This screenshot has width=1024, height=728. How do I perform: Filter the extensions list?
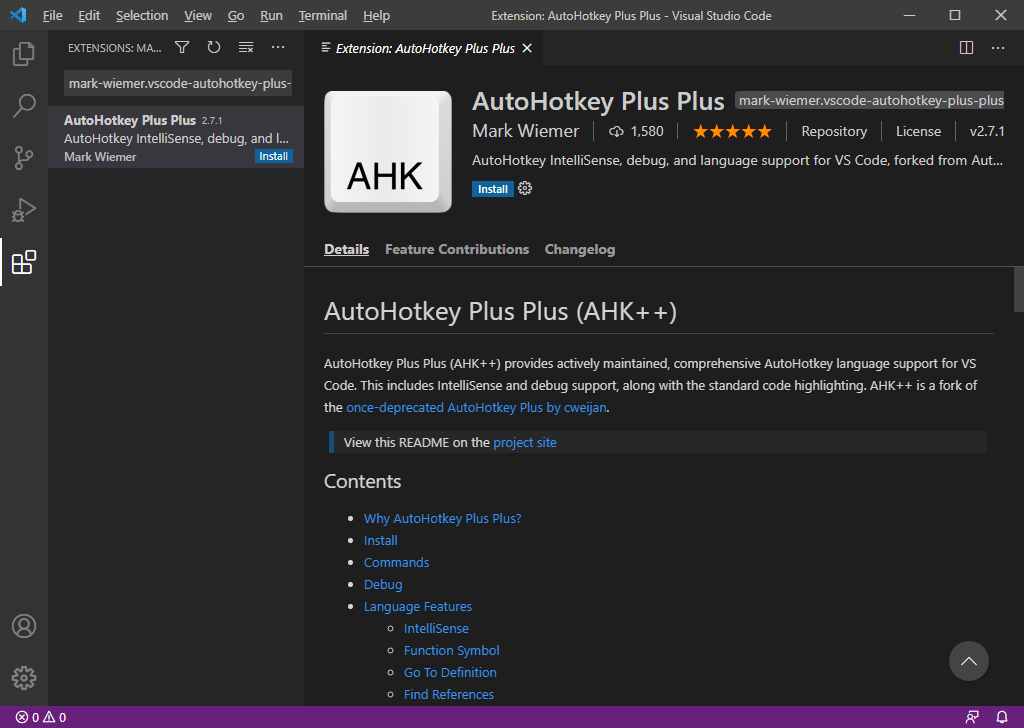click(x=181, y=47)
